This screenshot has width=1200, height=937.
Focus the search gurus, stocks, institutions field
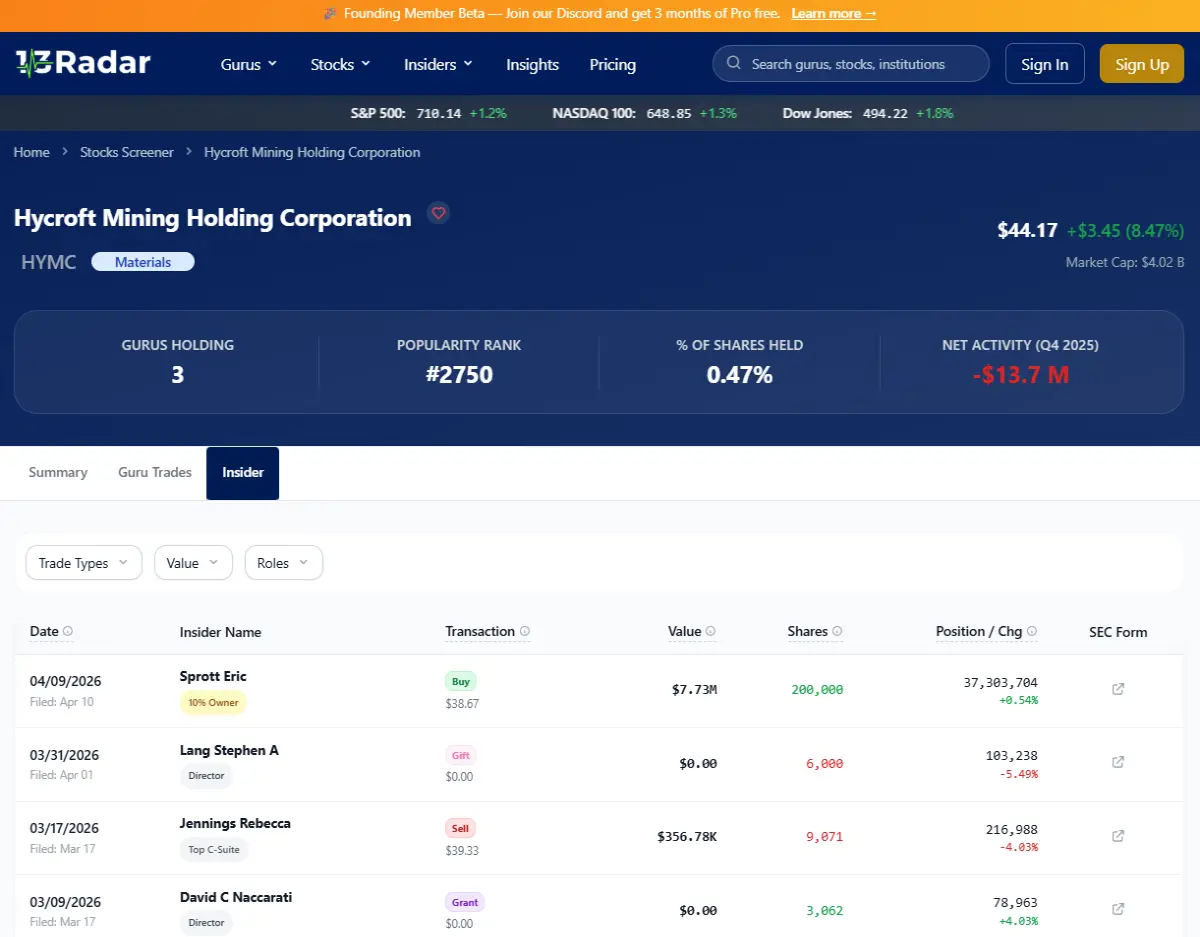coord(851,64)
